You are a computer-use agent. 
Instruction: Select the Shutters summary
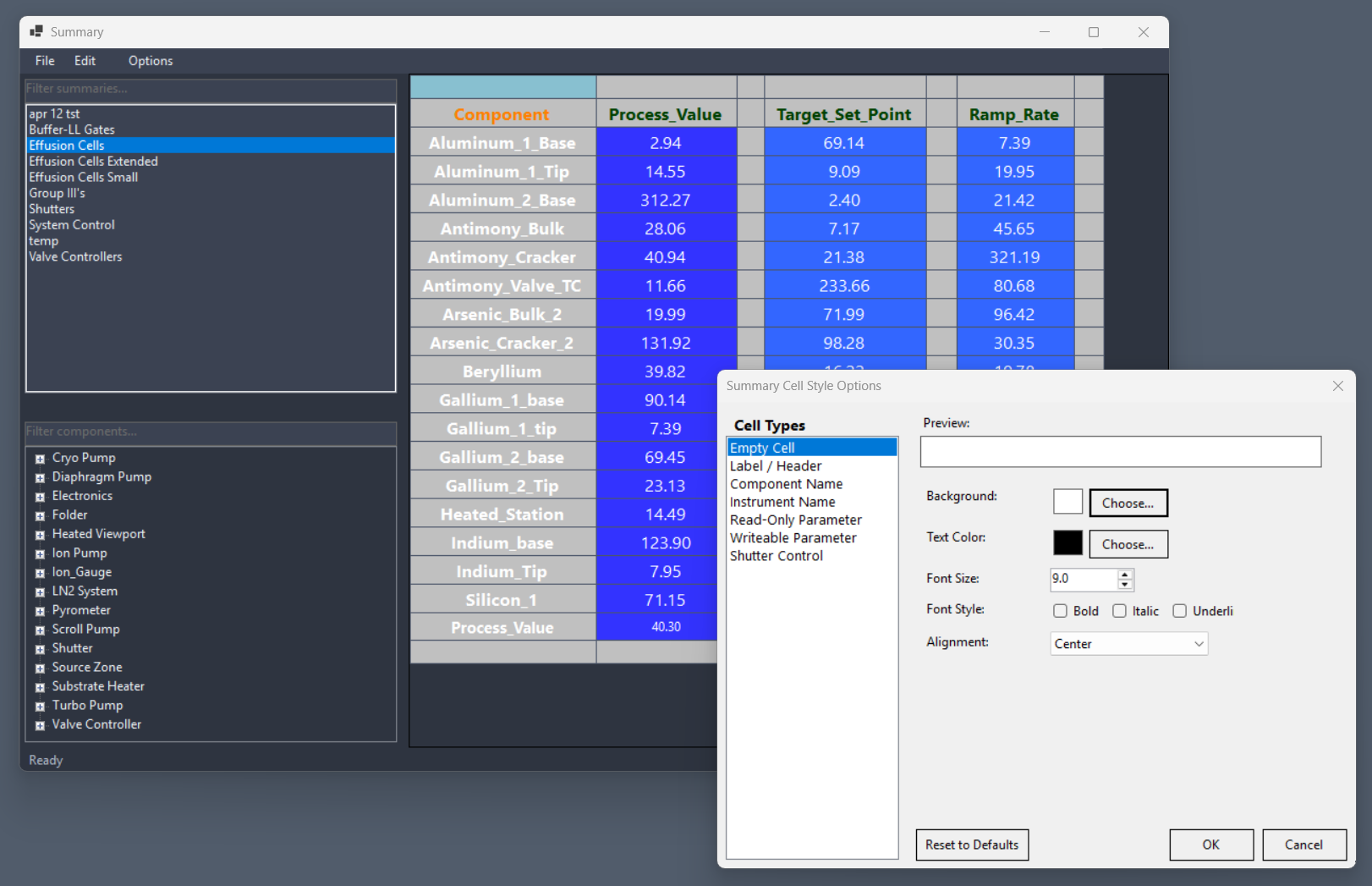211,209
